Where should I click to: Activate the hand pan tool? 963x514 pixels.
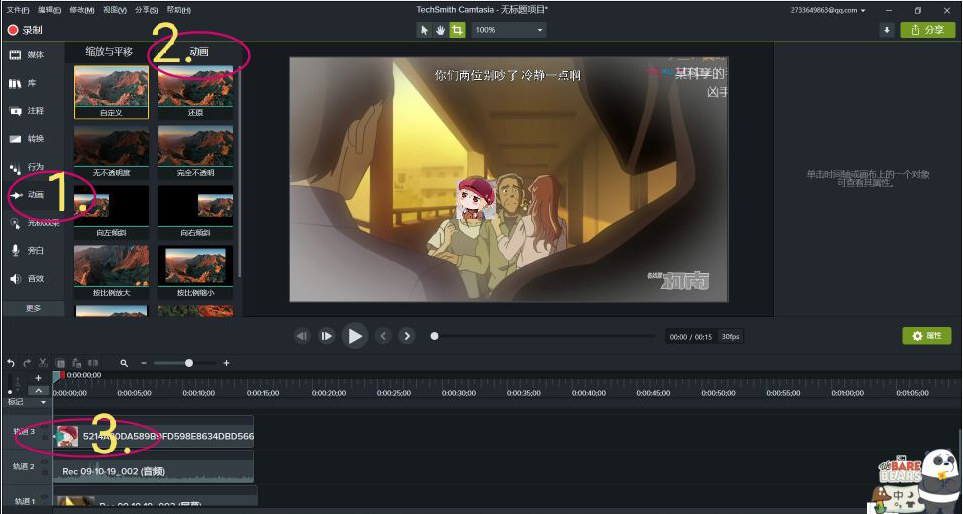tap(440, 30)
